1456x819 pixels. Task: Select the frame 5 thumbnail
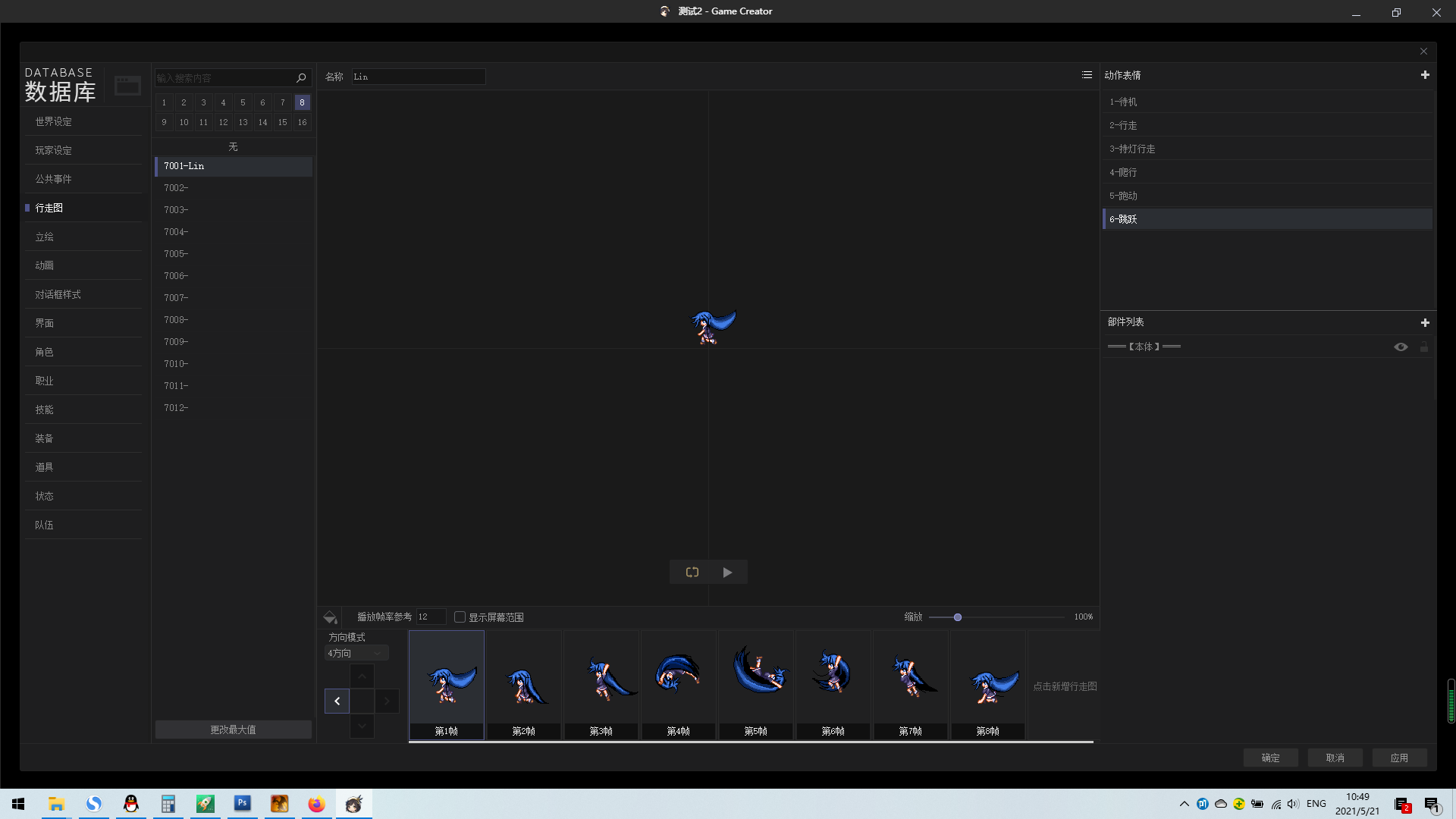click(x=756, y=685)
